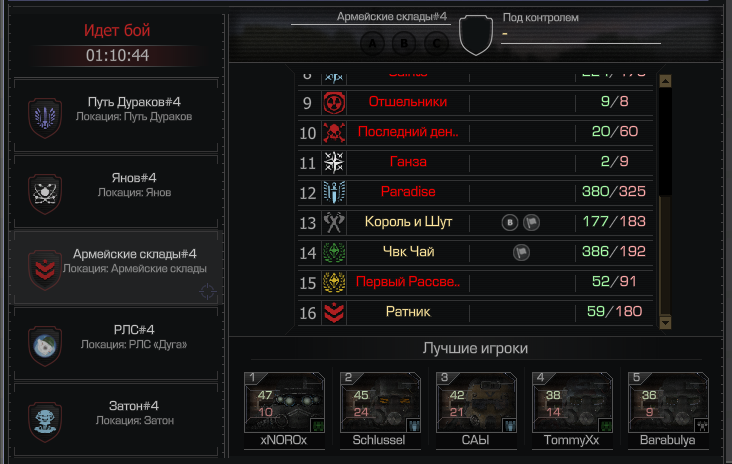Image resolution: width=732 pixels, height=464 pixels.
Task: Click the scroll up arrow of clan list
Action: tap(665, 81)
